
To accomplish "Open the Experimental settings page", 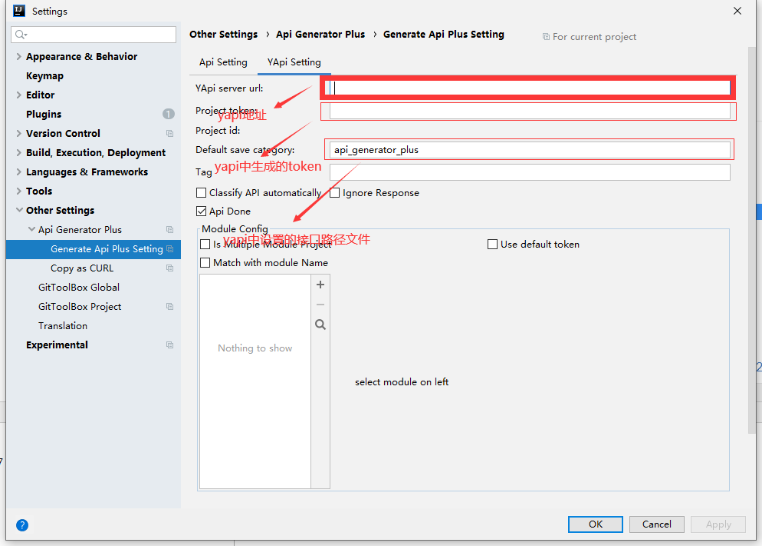I will [x=57, y=345].
